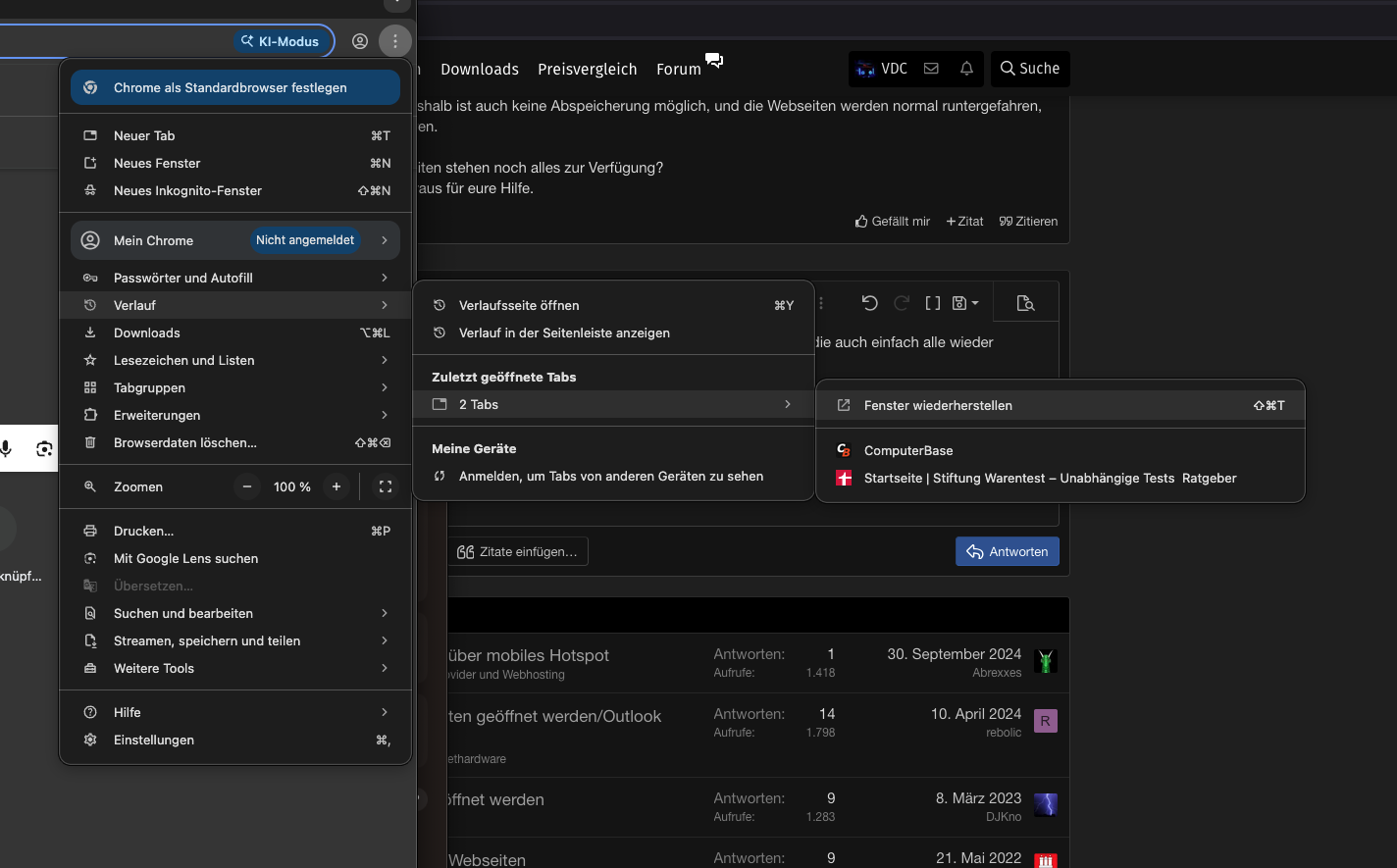Expand the 2 Tabs history entry
This screenshot has width=1397, height=868.
pyautogui.click(x=613, y=404)
